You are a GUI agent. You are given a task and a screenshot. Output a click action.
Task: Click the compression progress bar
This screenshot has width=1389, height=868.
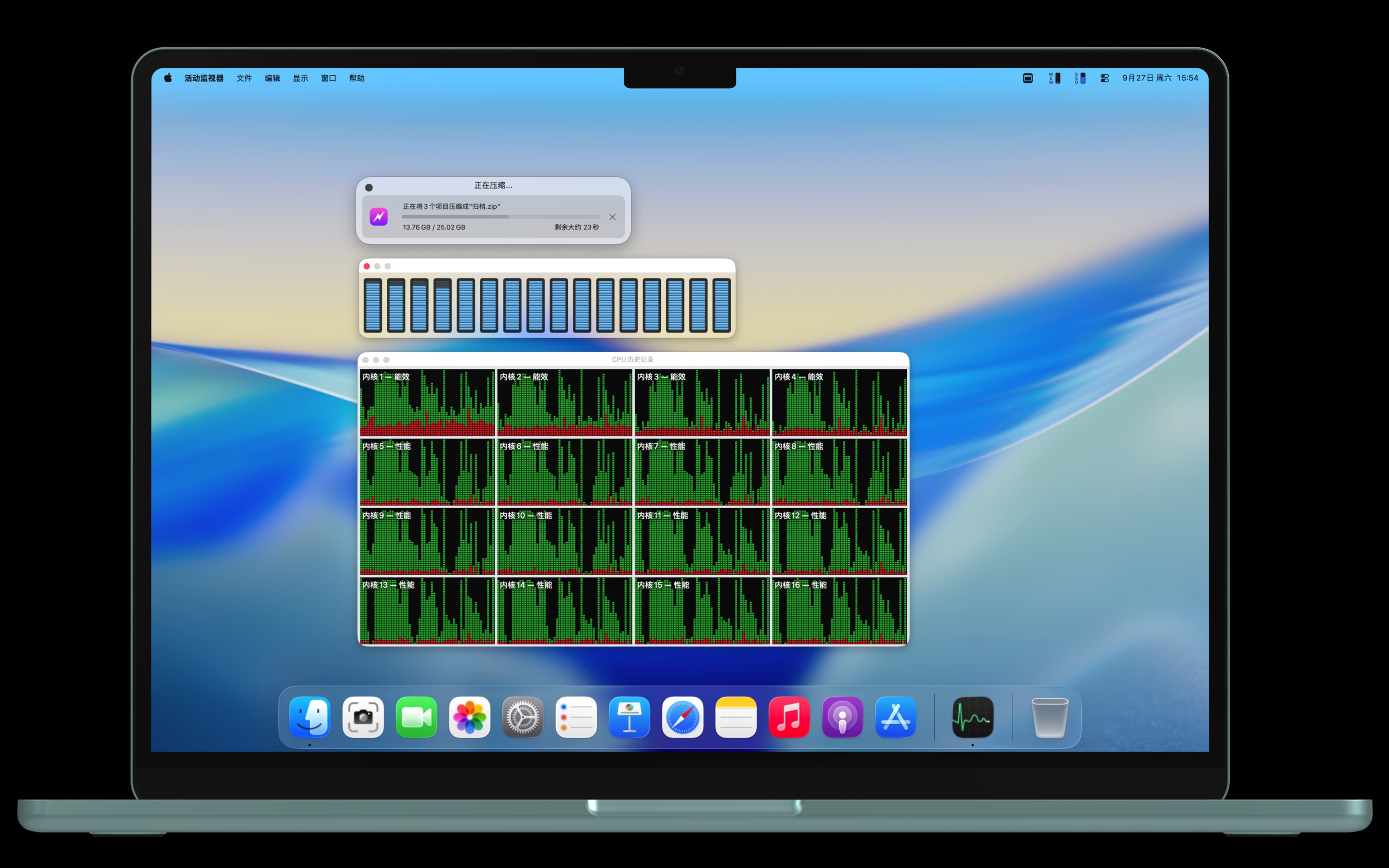(x=501, y=217)
